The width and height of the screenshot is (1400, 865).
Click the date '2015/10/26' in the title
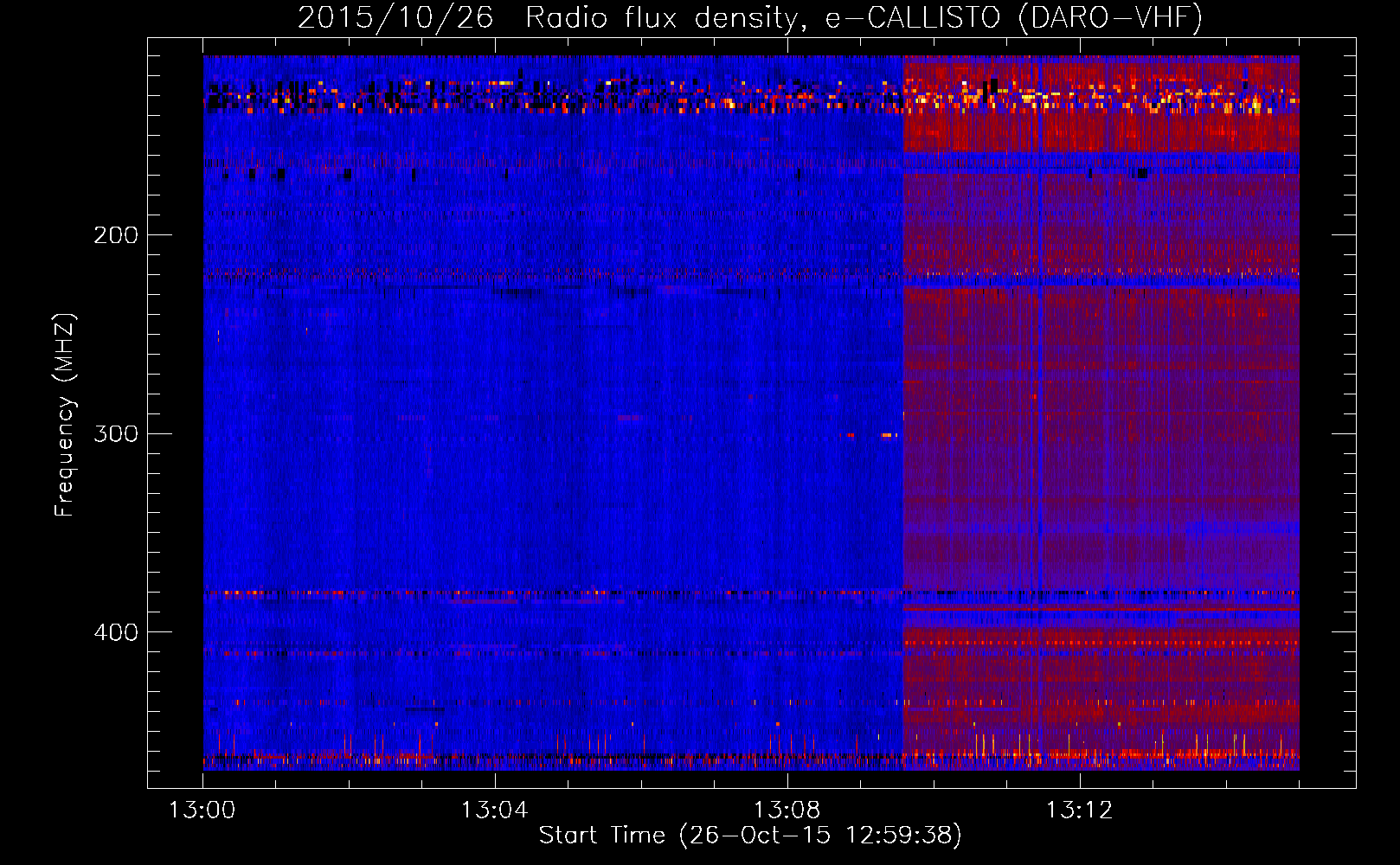pyautogui.click(x=395, y=18)
